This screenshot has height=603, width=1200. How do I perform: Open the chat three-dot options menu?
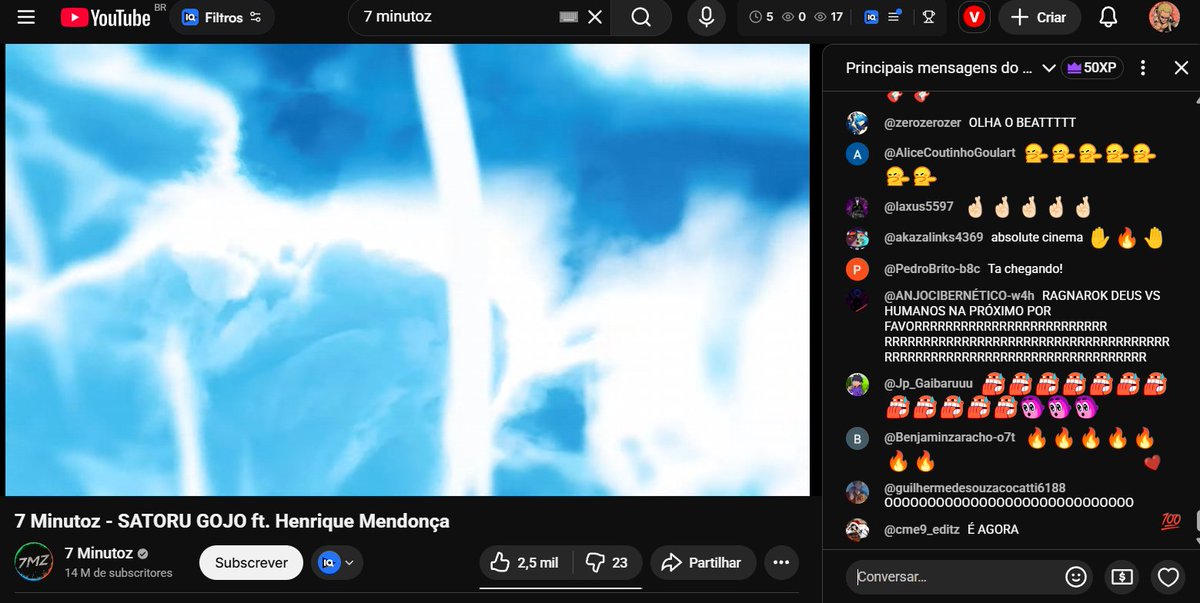1143,68
